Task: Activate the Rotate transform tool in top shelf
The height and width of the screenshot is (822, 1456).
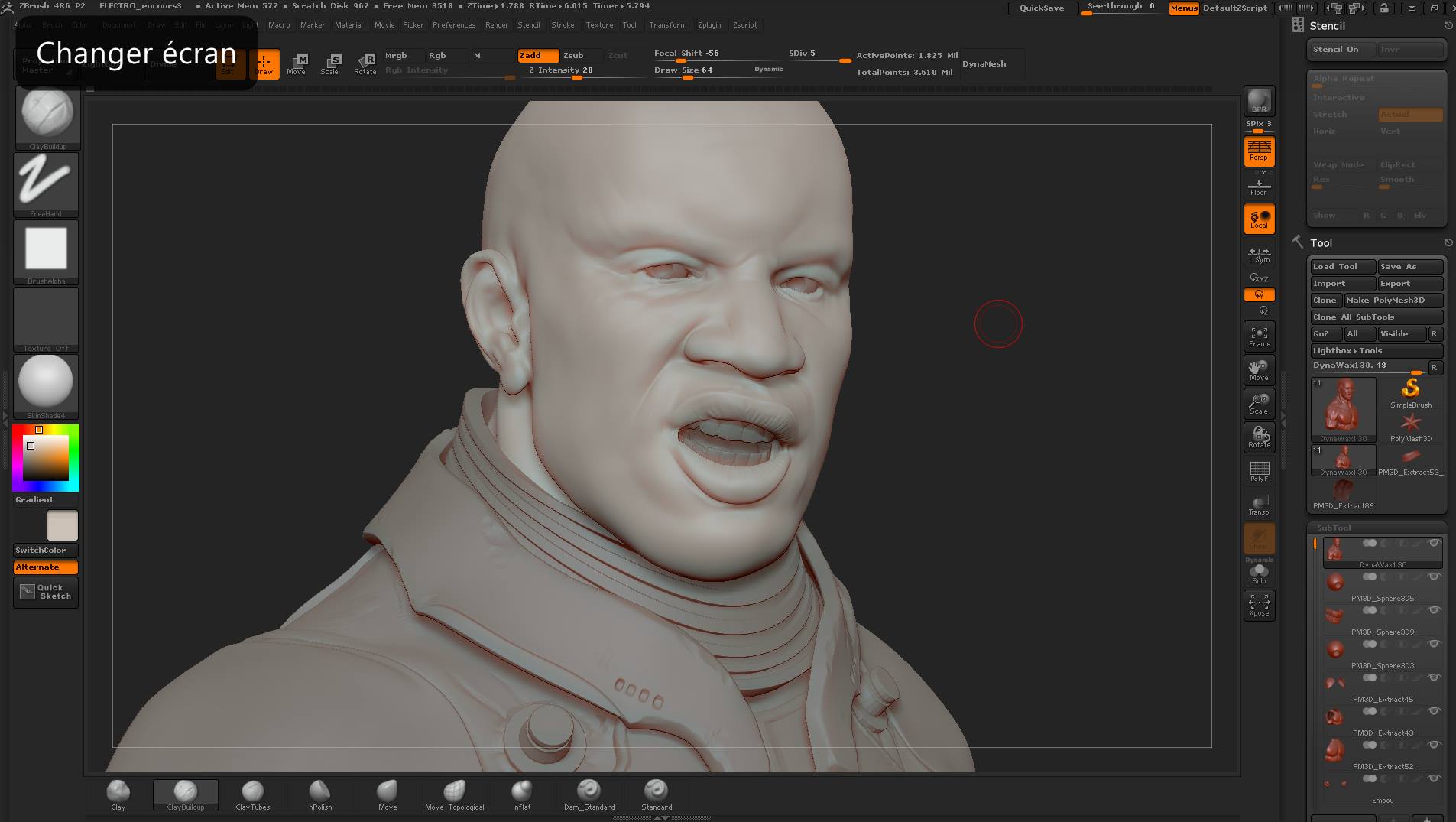Action: point(365,63)
